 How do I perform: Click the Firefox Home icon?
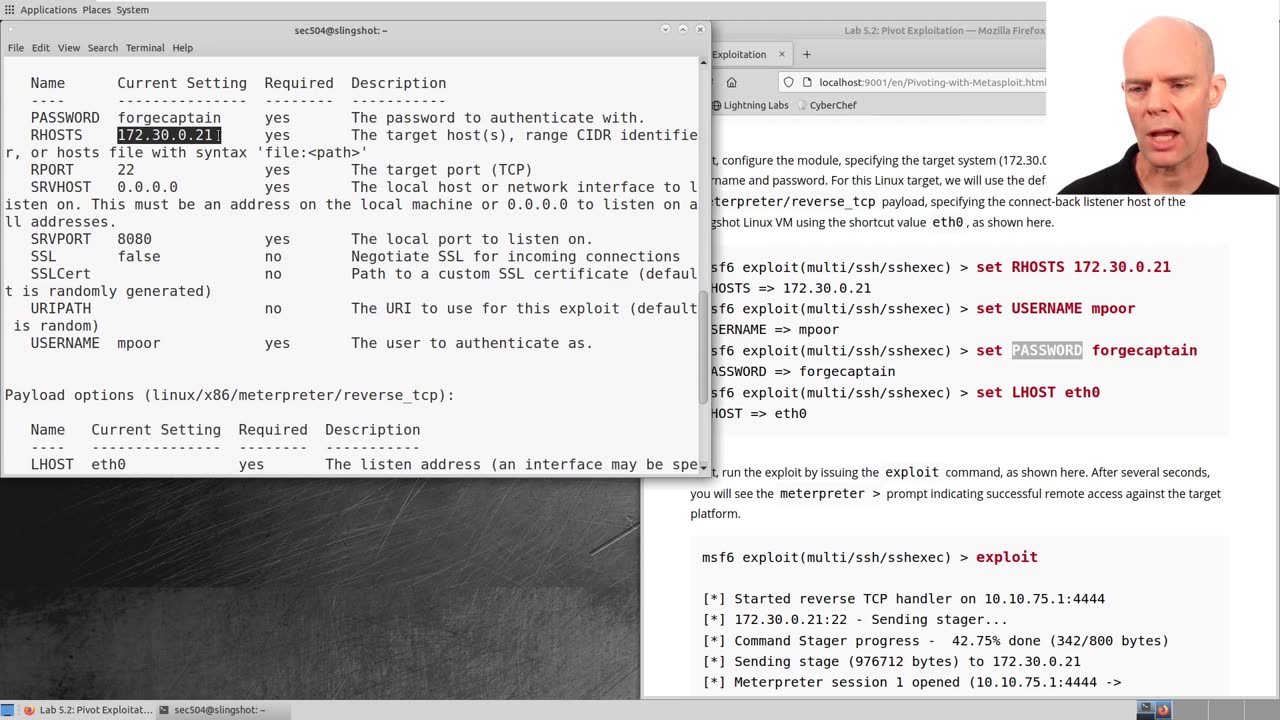point(731,82)
